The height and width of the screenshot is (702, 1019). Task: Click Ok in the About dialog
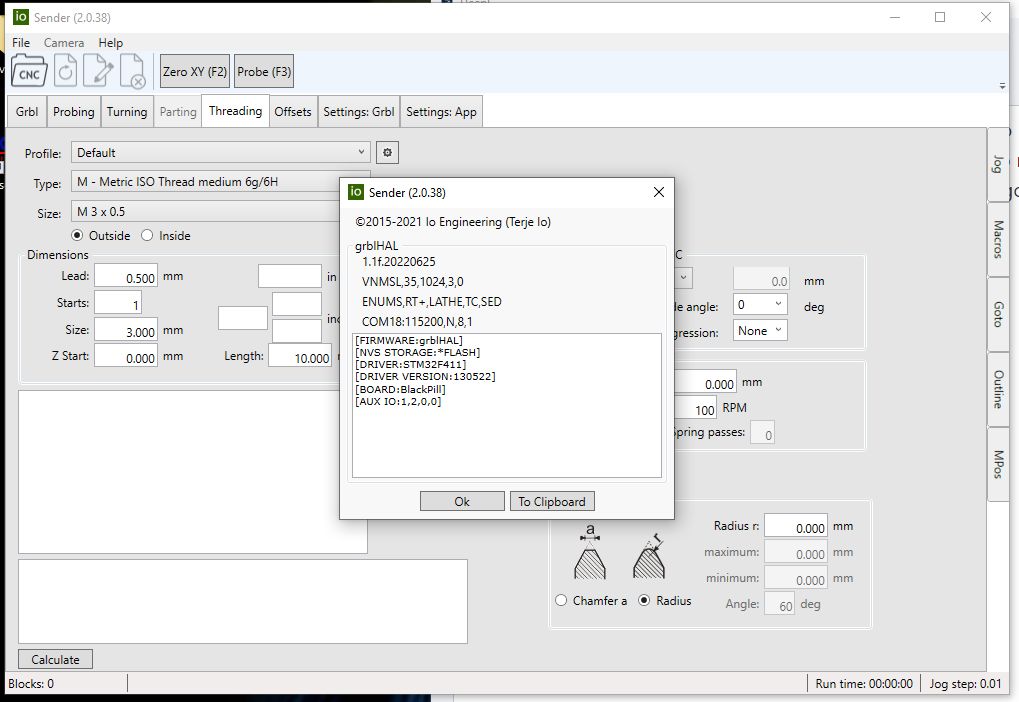click(462, 501)
